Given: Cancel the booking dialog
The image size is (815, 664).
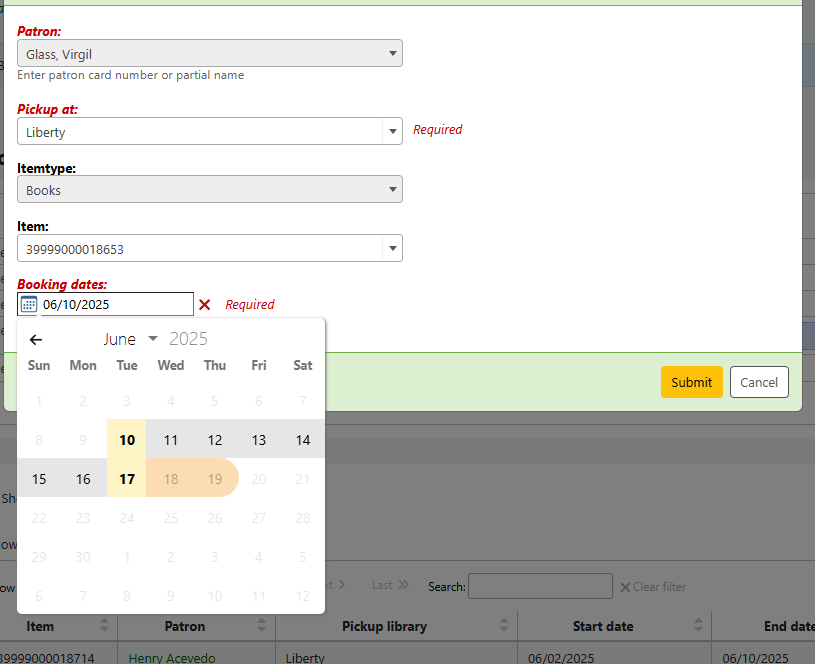Looking at the screenshot, I should 759,382.
